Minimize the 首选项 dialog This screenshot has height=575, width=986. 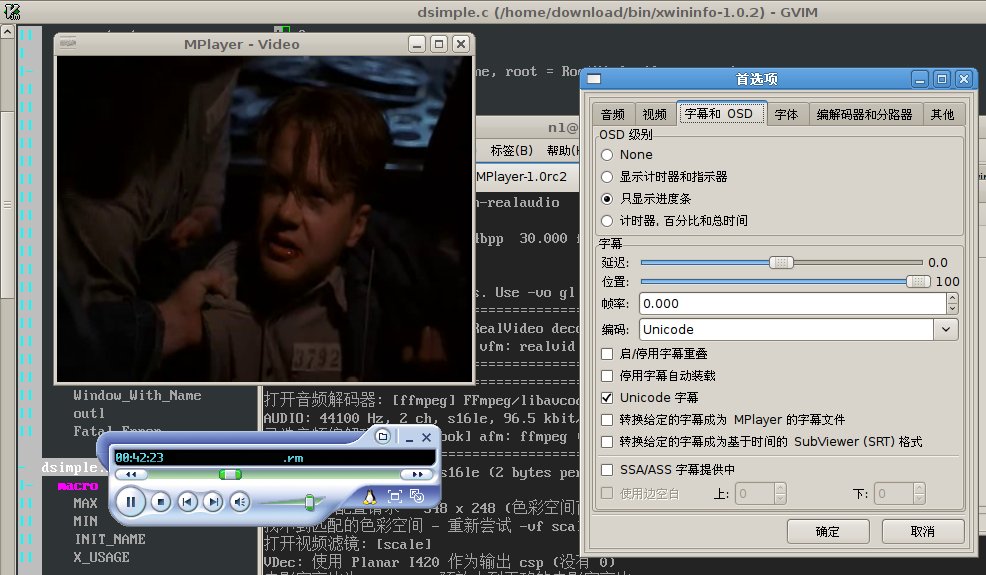(920, 79)
